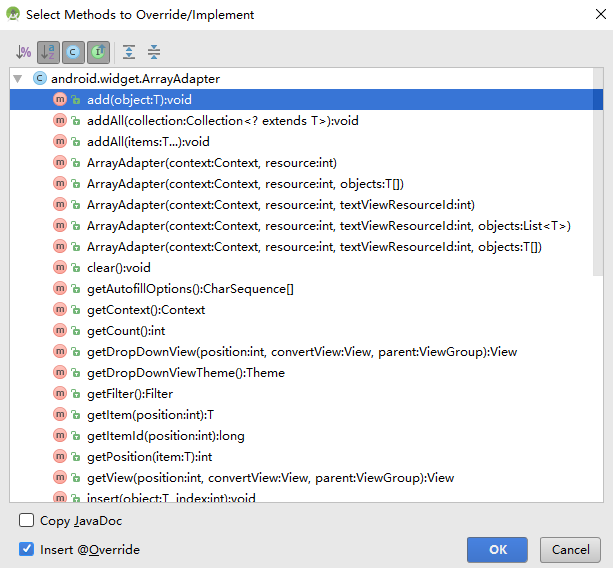Toggle the show interfaces button
613x568 pixels.
point(98,52)
